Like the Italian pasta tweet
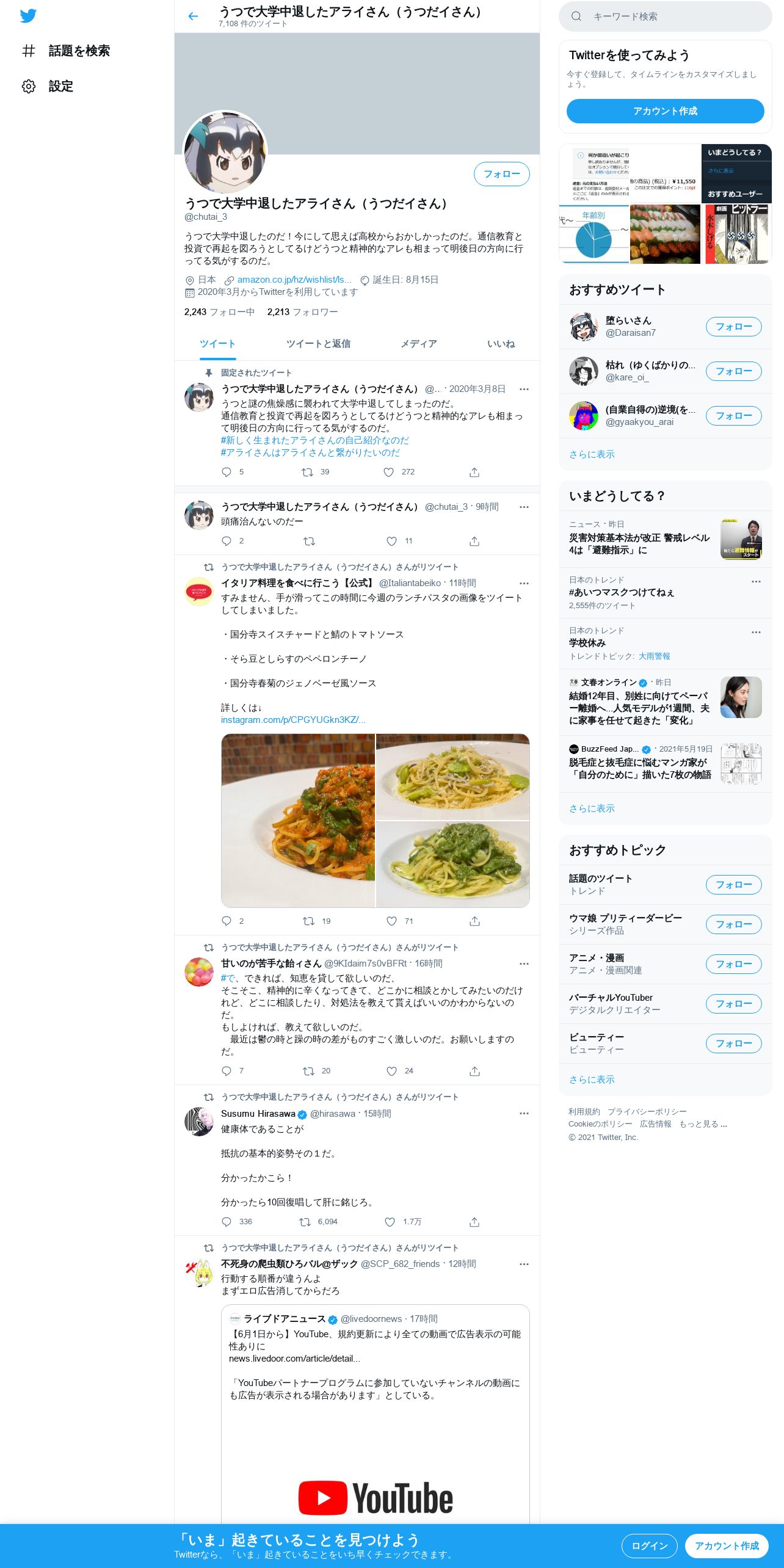Viewport: 784px width, 1568px height. pos(391,921)
